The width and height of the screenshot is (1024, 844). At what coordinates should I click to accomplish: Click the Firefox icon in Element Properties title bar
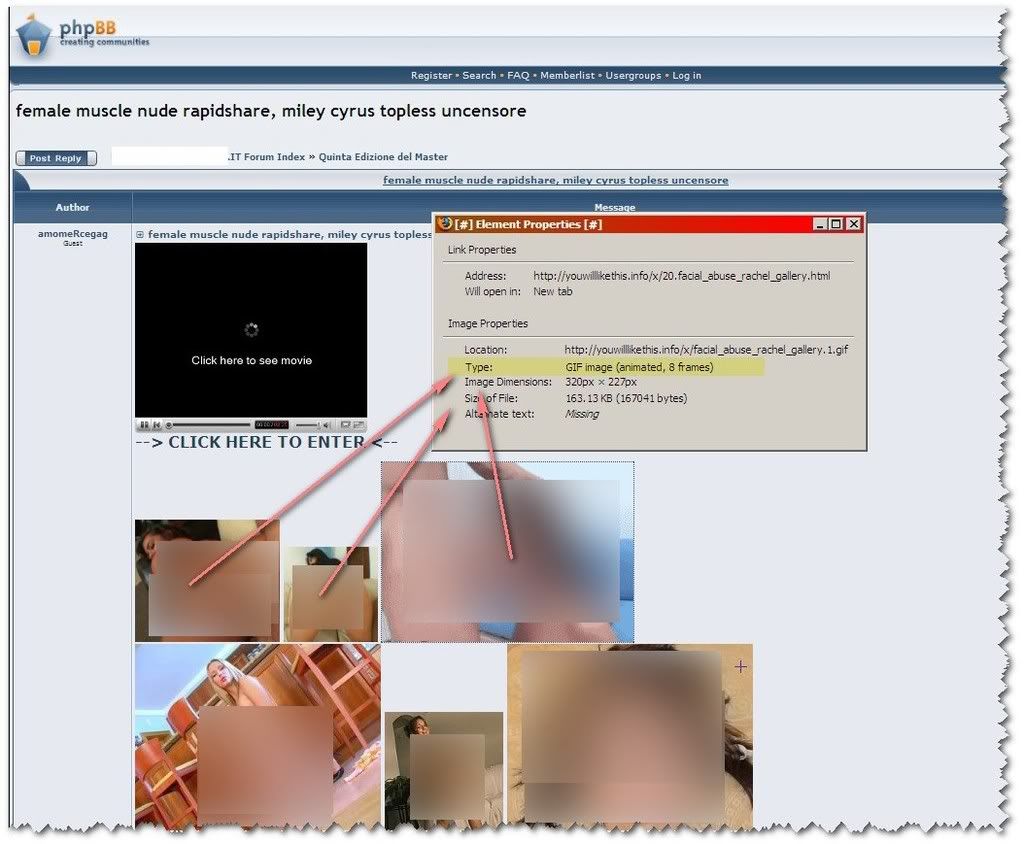(445, 224)
